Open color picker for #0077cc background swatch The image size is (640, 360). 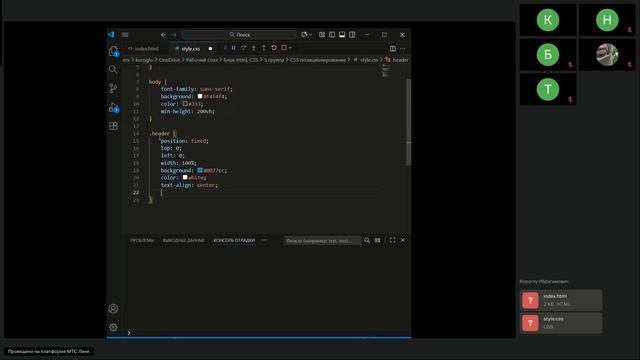tap(200, 170)
